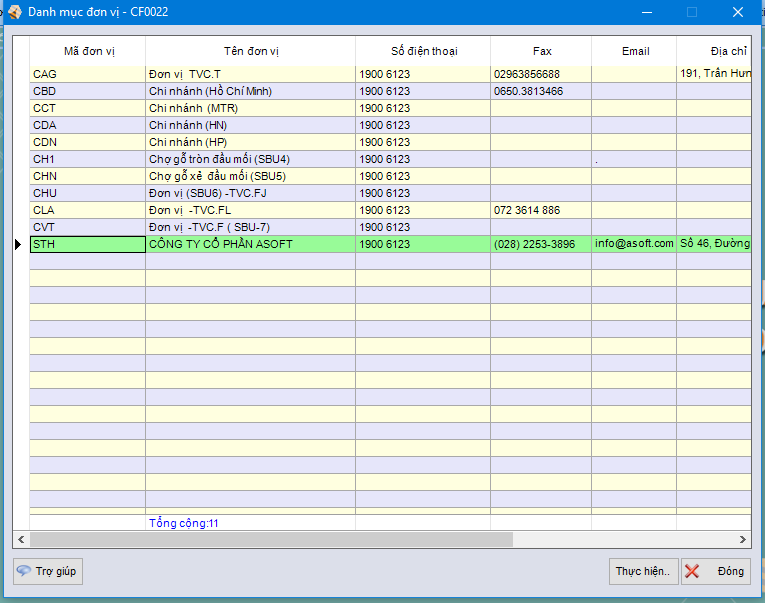Click the Đóng button
This screenshot has height=603, width=765.
(x=715, y=571)
